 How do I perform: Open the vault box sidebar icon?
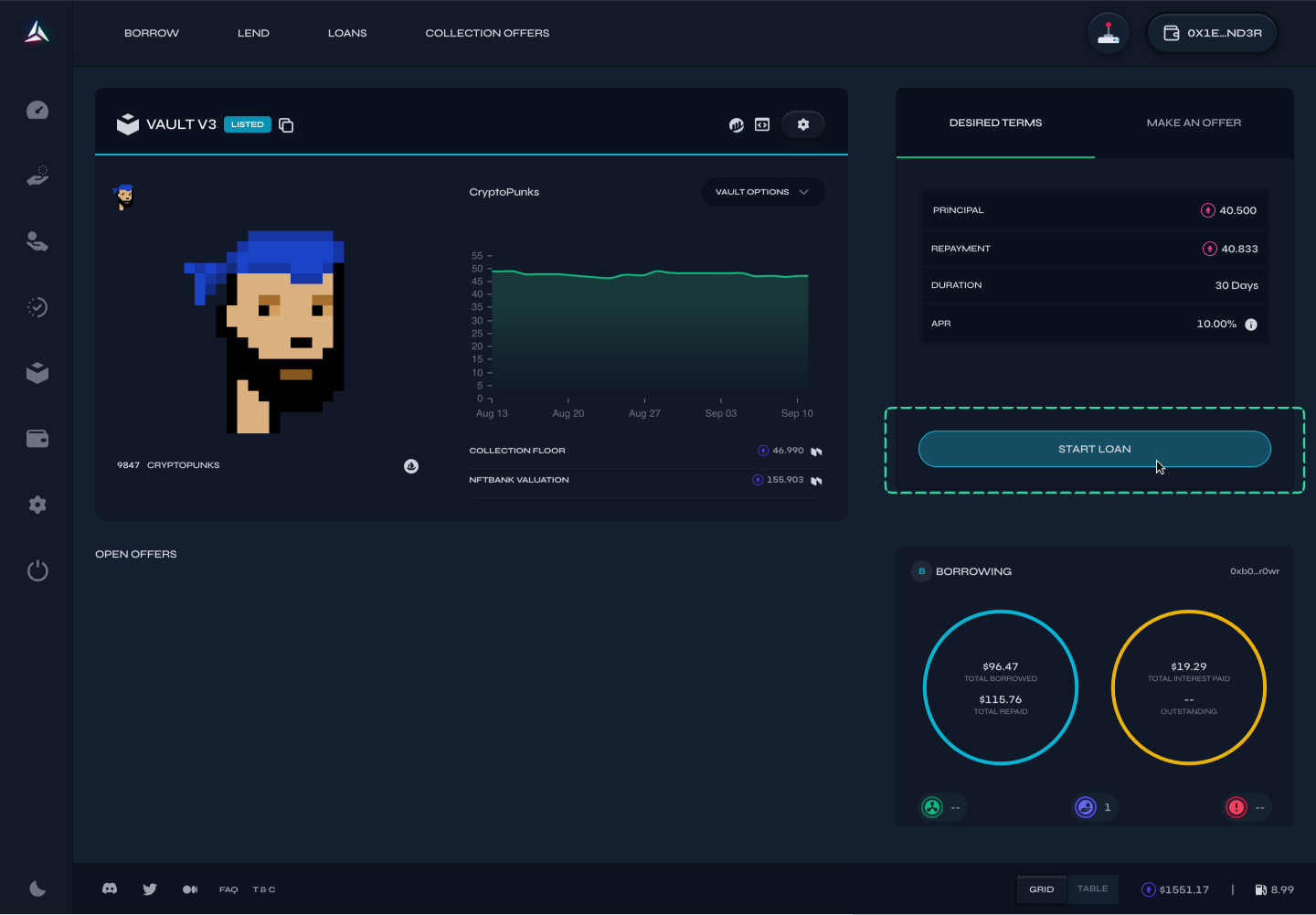click(37, 373)
